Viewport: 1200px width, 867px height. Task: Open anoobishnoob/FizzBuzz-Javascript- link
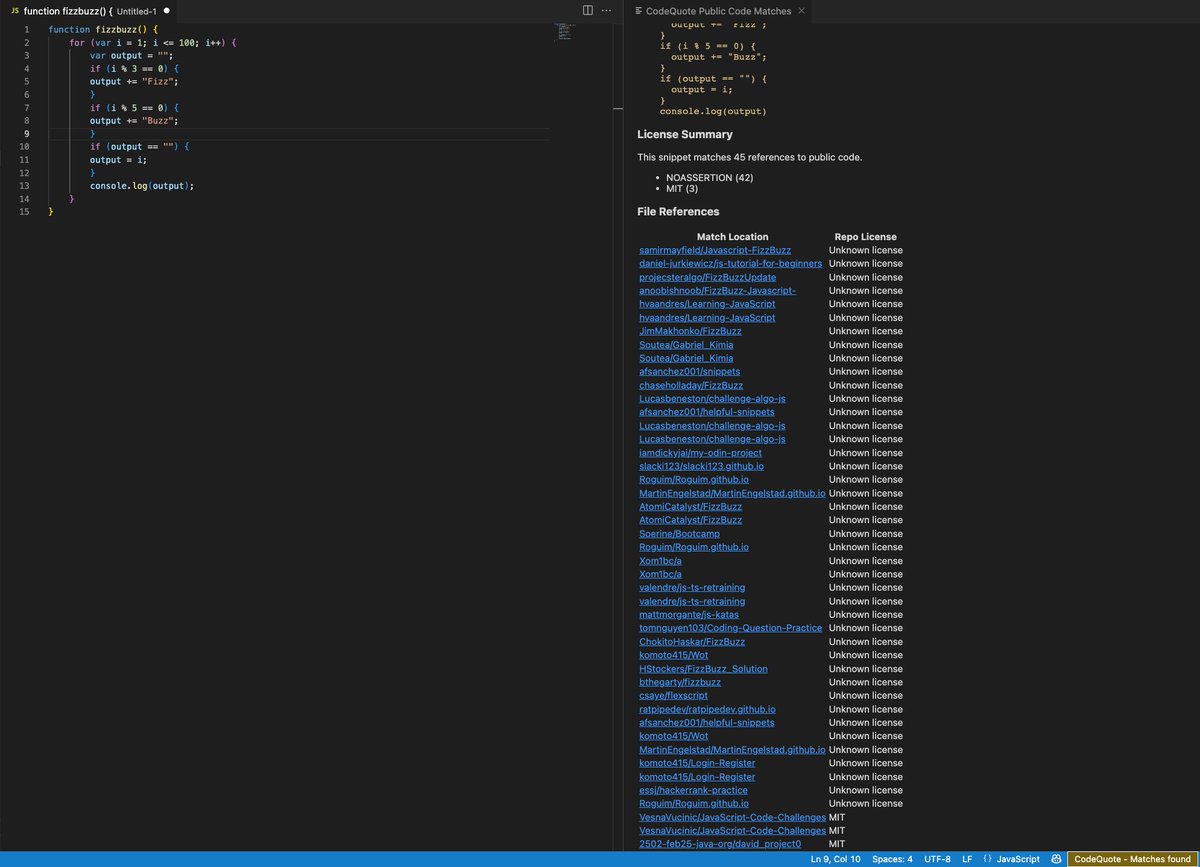pyautogui.click(x=717, y=290)
